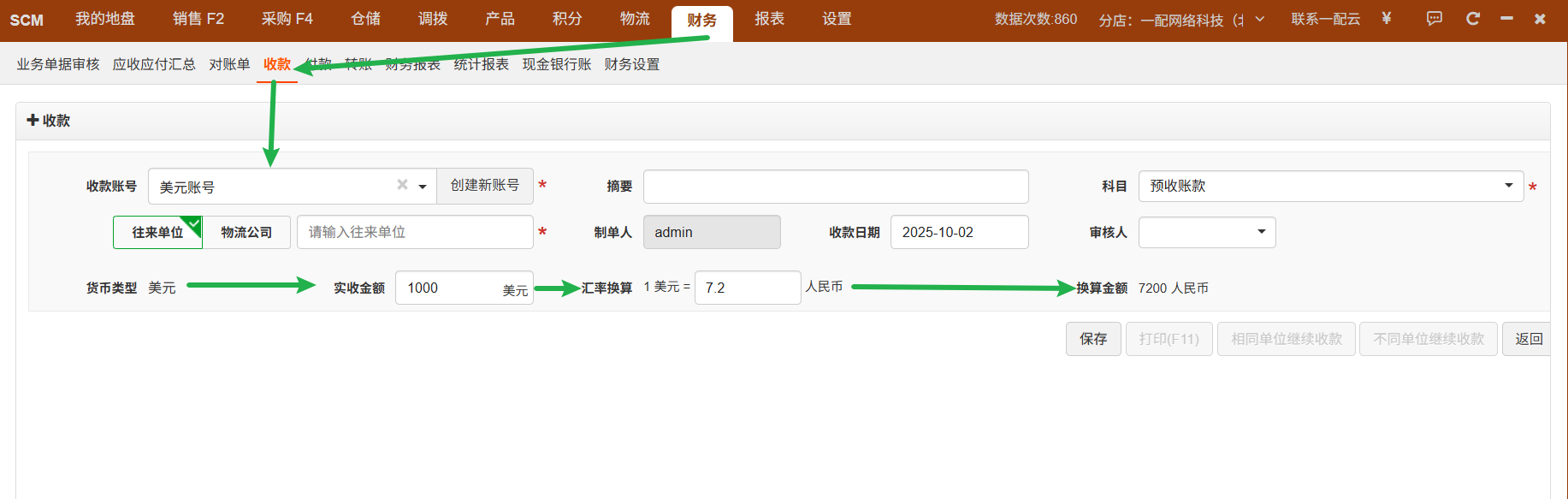Expand the 分店 branch selector chevron
1568x499 pixels.
(1259, 19)
